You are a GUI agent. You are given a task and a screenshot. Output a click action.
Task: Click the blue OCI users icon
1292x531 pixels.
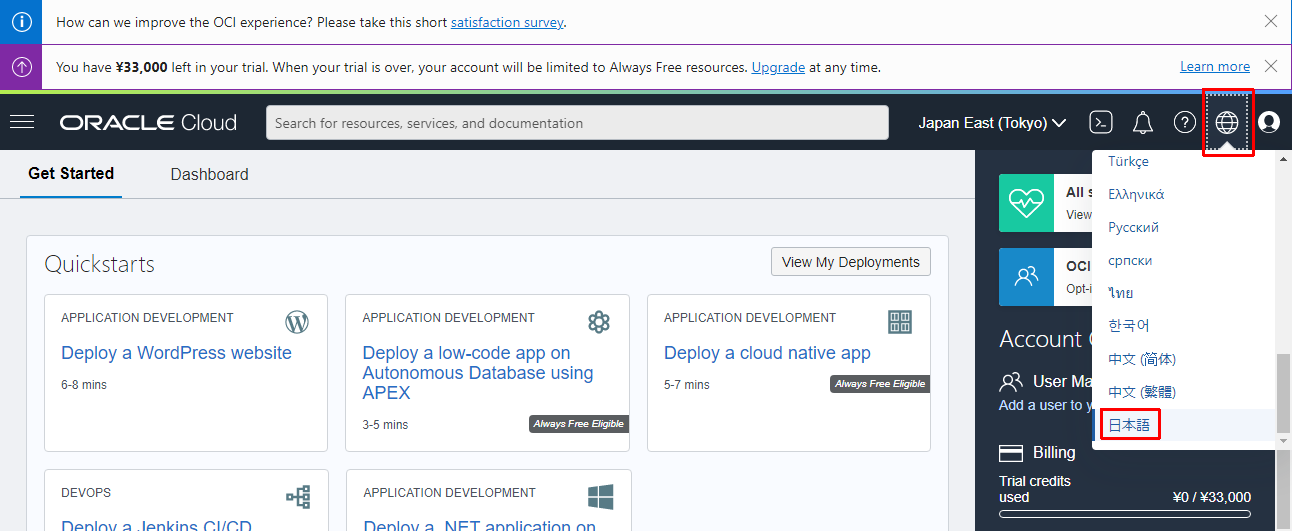point(1026,277)
